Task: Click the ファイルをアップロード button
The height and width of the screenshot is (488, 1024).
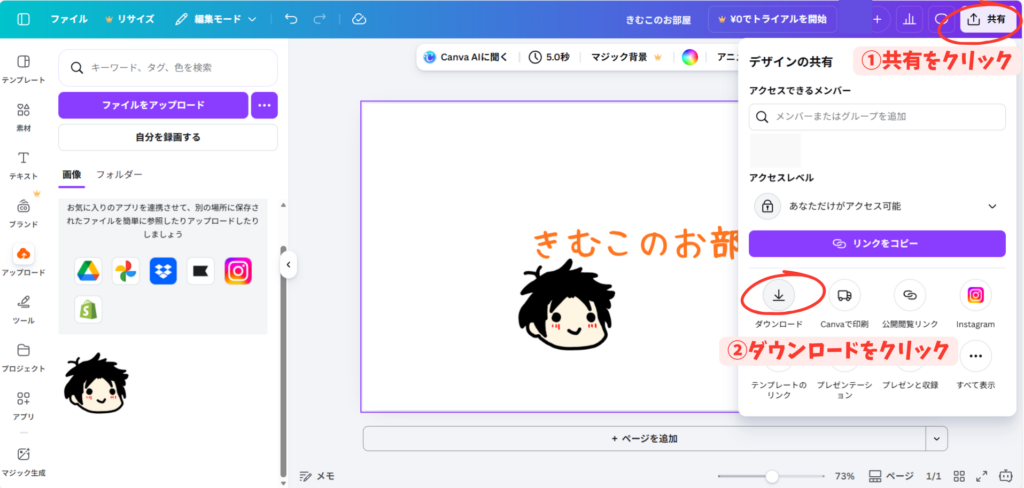Action: [153, 105]
